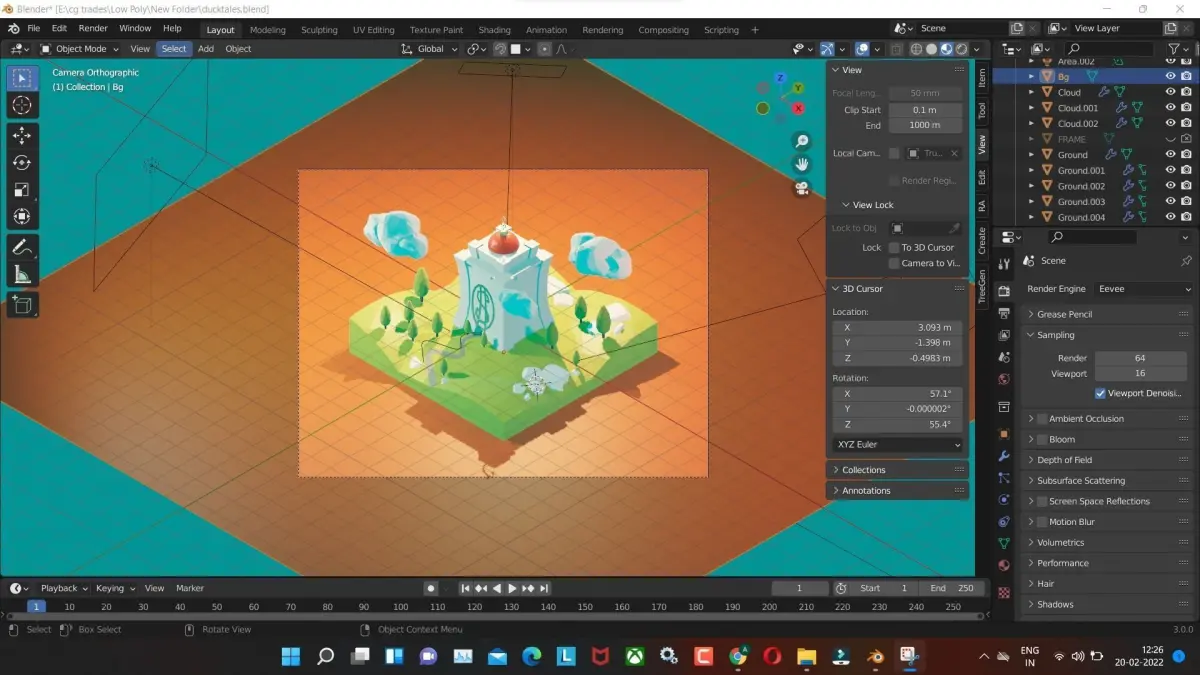Open the TreeGen sidebar tab

tap(982, 285)
